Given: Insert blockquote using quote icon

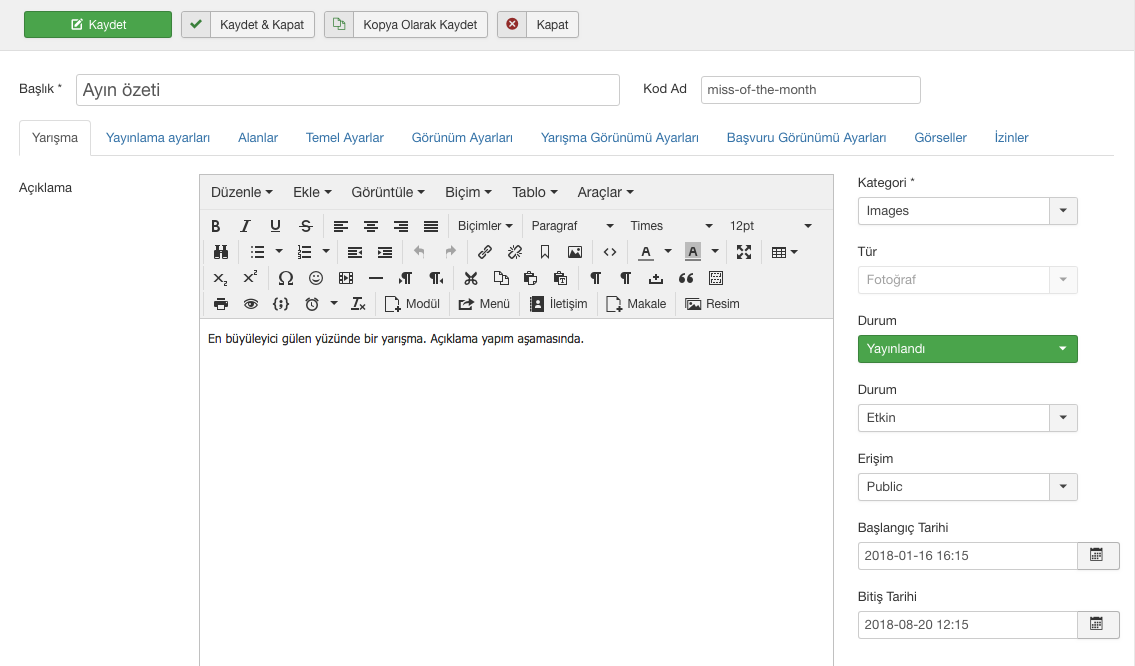Looking at the screenshot, I should 686,278.
